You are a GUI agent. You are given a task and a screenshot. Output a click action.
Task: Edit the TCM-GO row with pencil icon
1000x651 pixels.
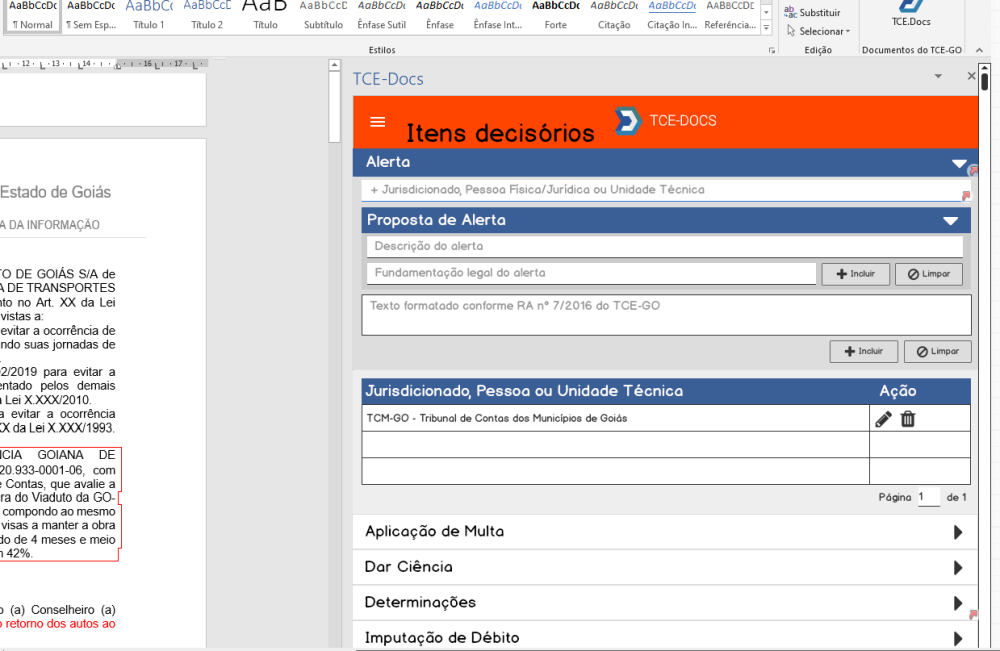[x=883, y=419]
